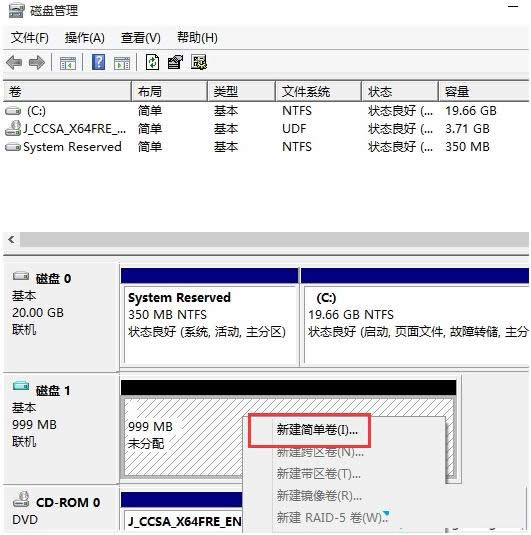This screenshot has height=535, width=531.
Task: Open the blue Help question-mark icon
Action: pos(98,62)
